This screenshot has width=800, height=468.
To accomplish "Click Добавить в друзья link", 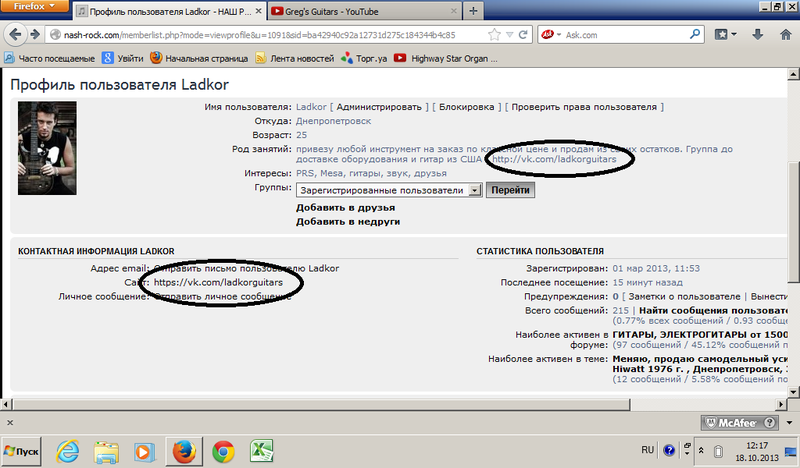I will coord(345,208).
